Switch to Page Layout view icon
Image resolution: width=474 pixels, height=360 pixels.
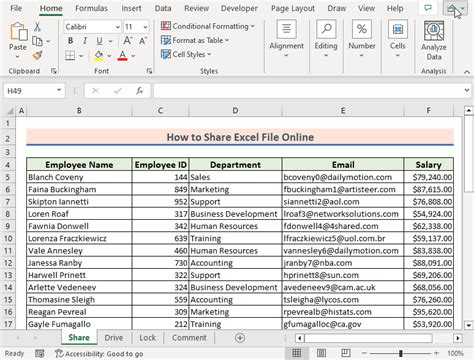click(321, 353)
